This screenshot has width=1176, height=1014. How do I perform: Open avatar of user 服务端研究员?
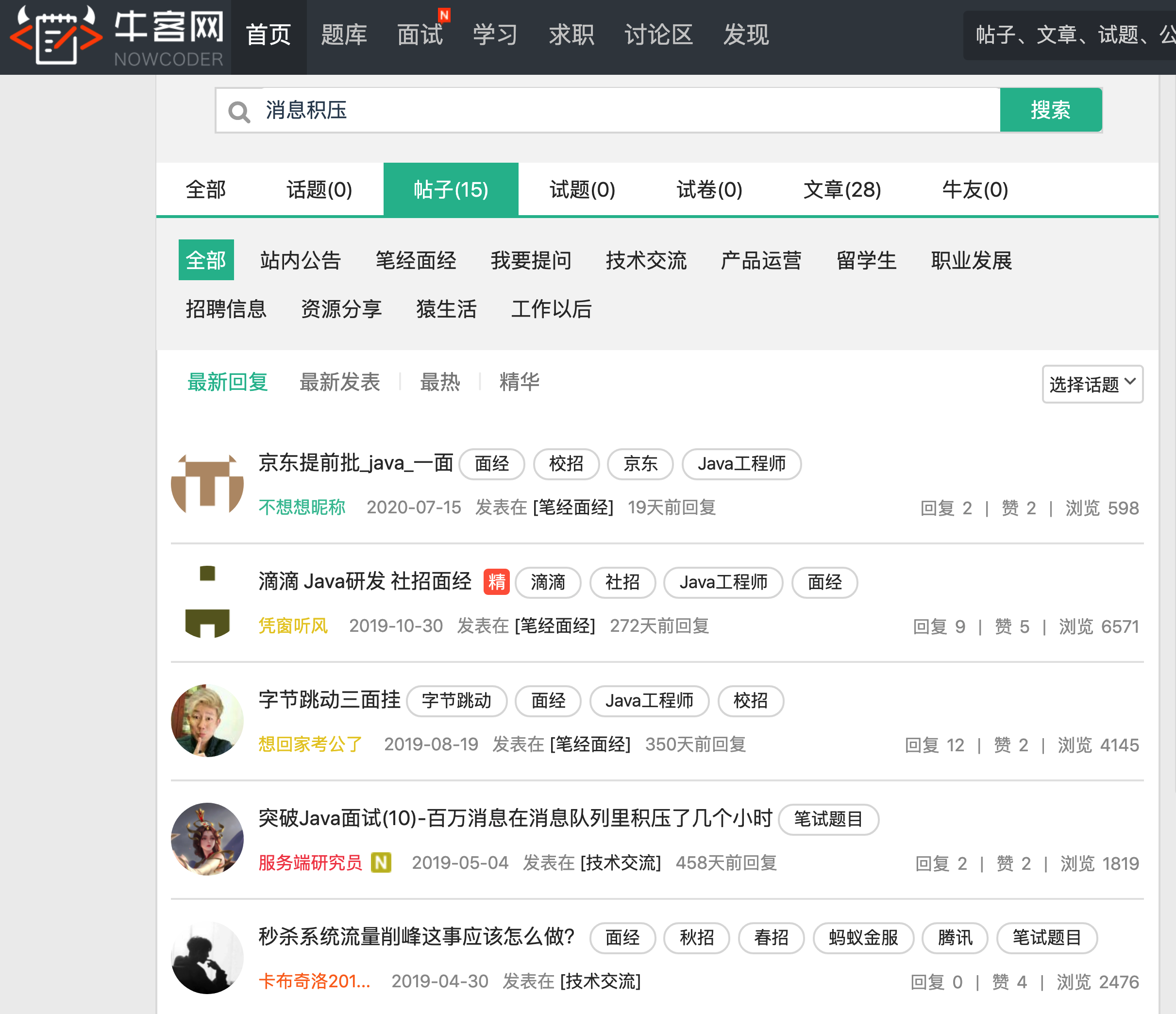coord(207,839)
